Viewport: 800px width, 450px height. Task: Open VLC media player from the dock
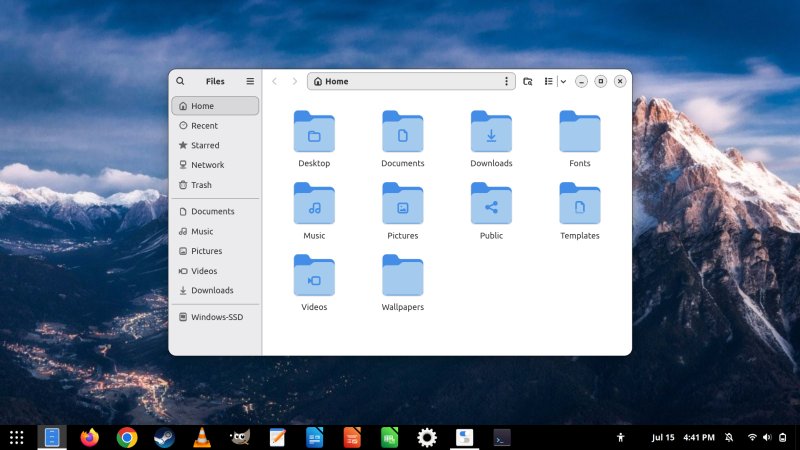pyautogui.click(x=201, y=437)
